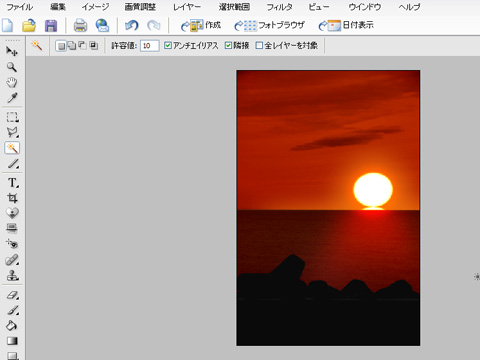Select the Move tool
The width and height of the screenshot is (480, 360).
coord(12,51)
